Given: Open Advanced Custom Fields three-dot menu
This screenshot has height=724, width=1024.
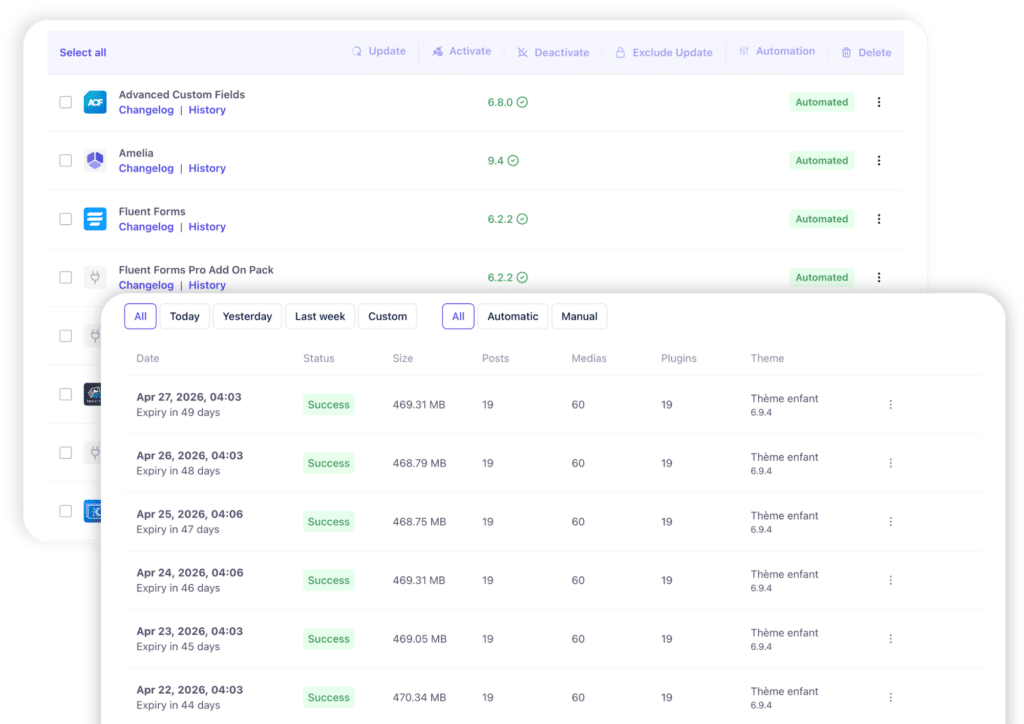Looking at the screenshot, I should click(879, 102).
